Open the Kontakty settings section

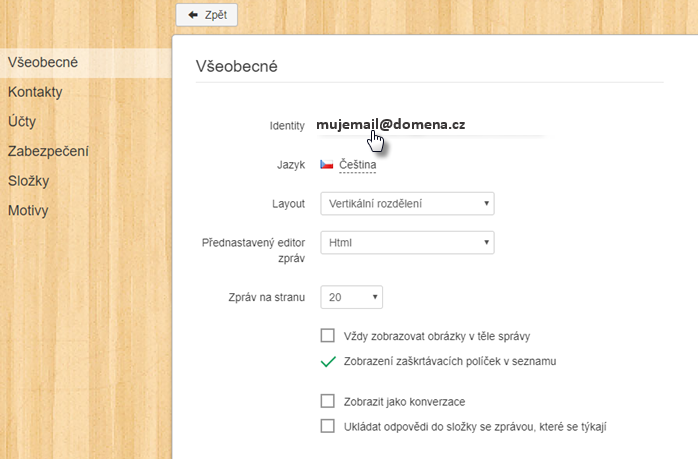point(35,92)
